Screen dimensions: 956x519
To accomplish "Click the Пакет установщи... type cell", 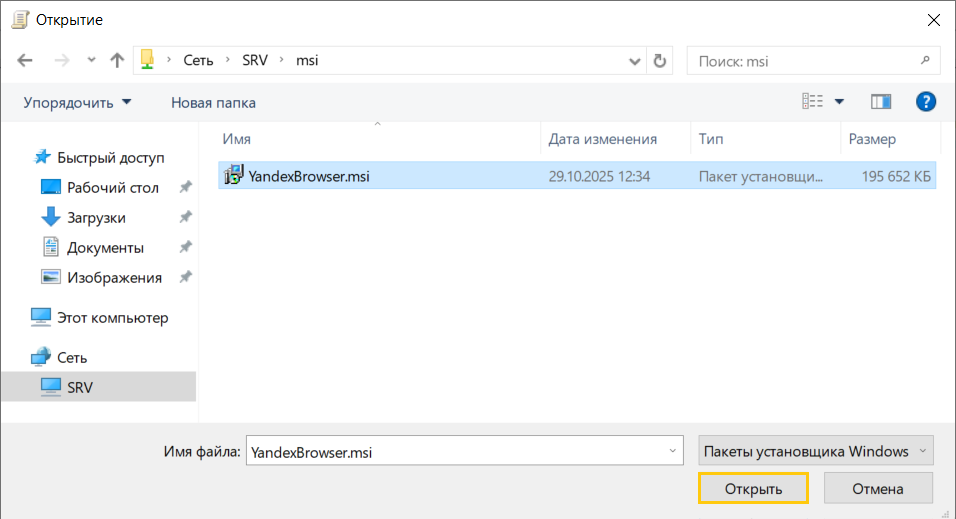I will [760, 176].
